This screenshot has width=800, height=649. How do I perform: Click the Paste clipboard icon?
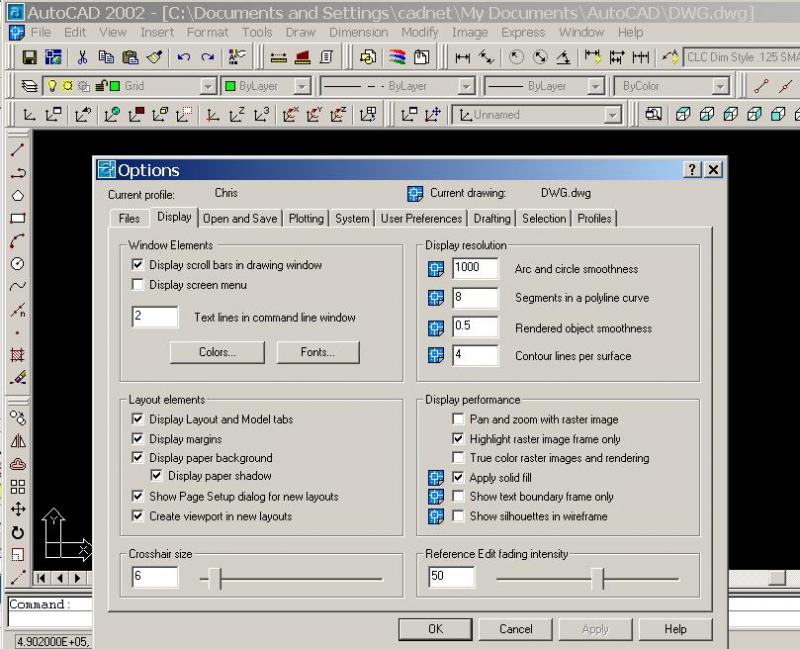[x=131, y=57]
